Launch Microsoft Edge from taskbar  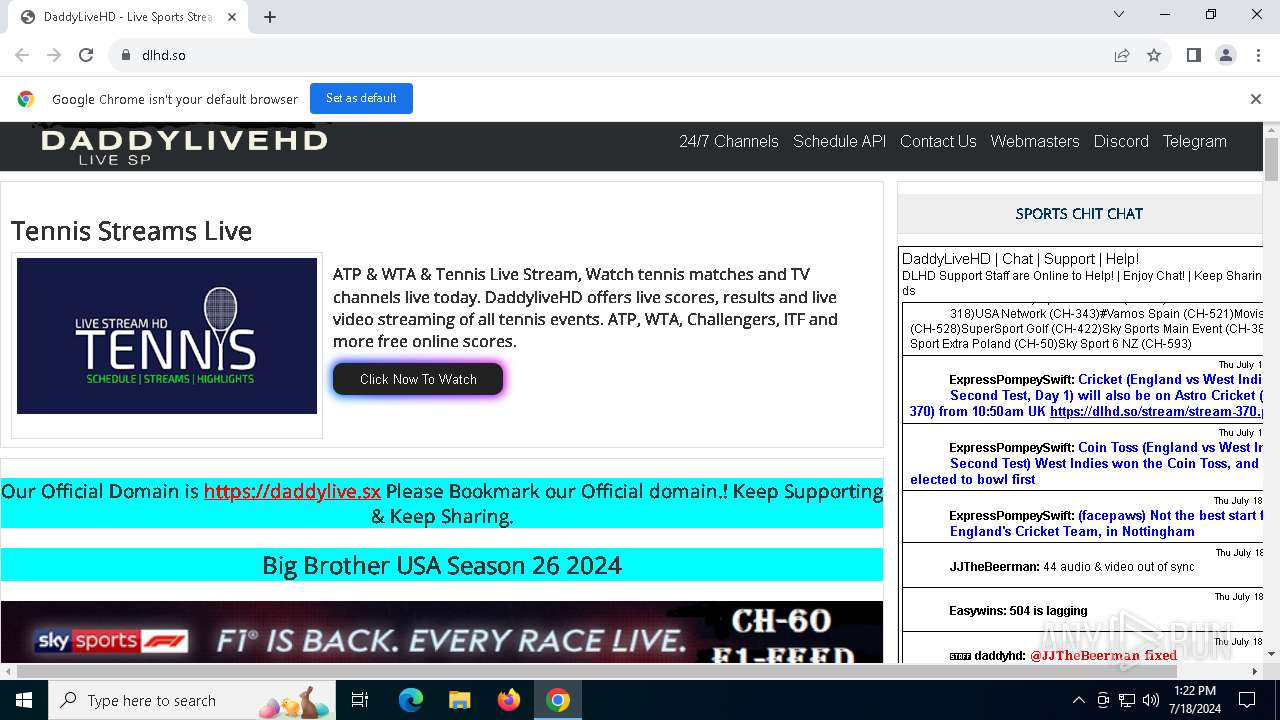[x=411, y=700]
